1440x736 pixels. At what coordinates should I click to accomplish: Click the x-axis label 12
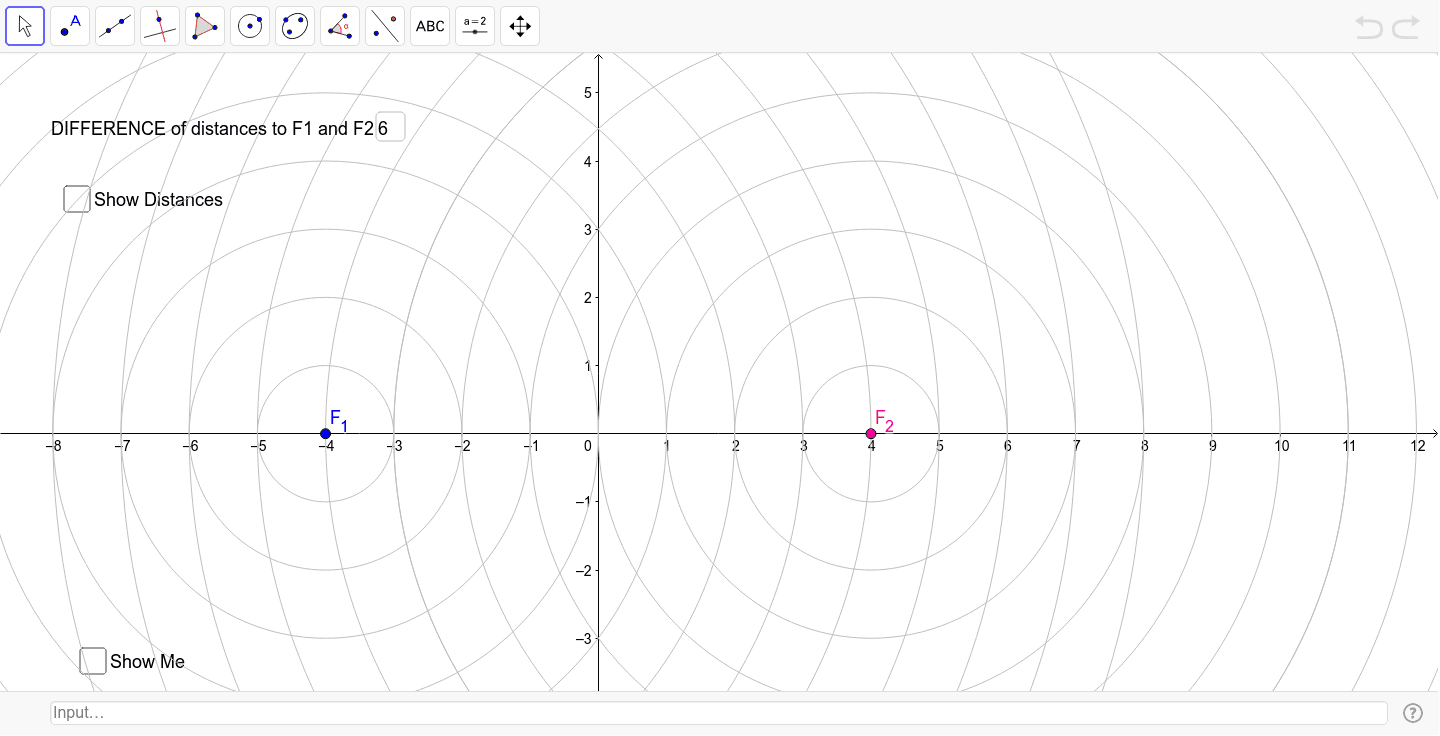1418,446
